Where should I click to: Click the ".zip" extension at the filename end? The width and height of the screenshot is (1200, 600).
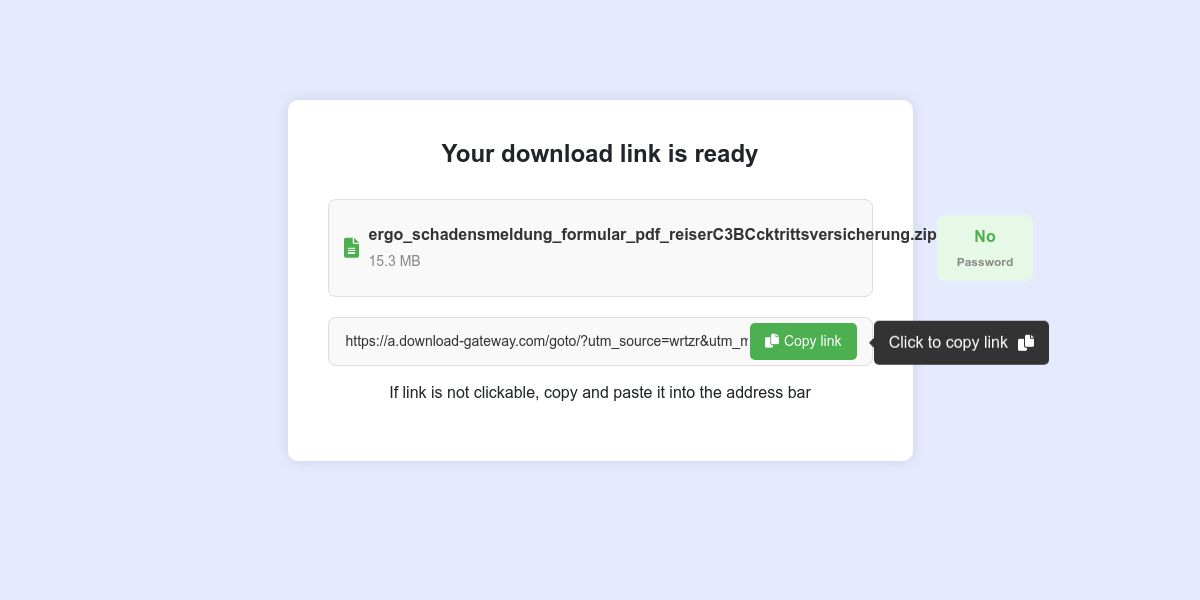tap(924, 235)
